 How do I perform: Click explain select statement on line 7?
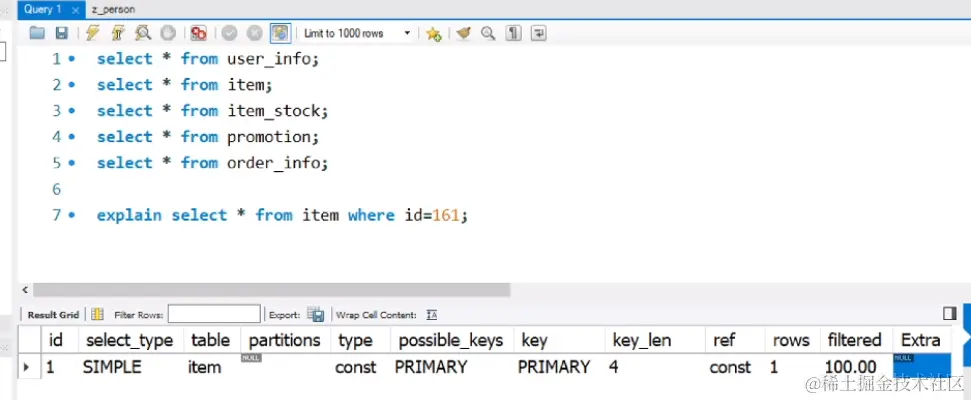[282, 215]
